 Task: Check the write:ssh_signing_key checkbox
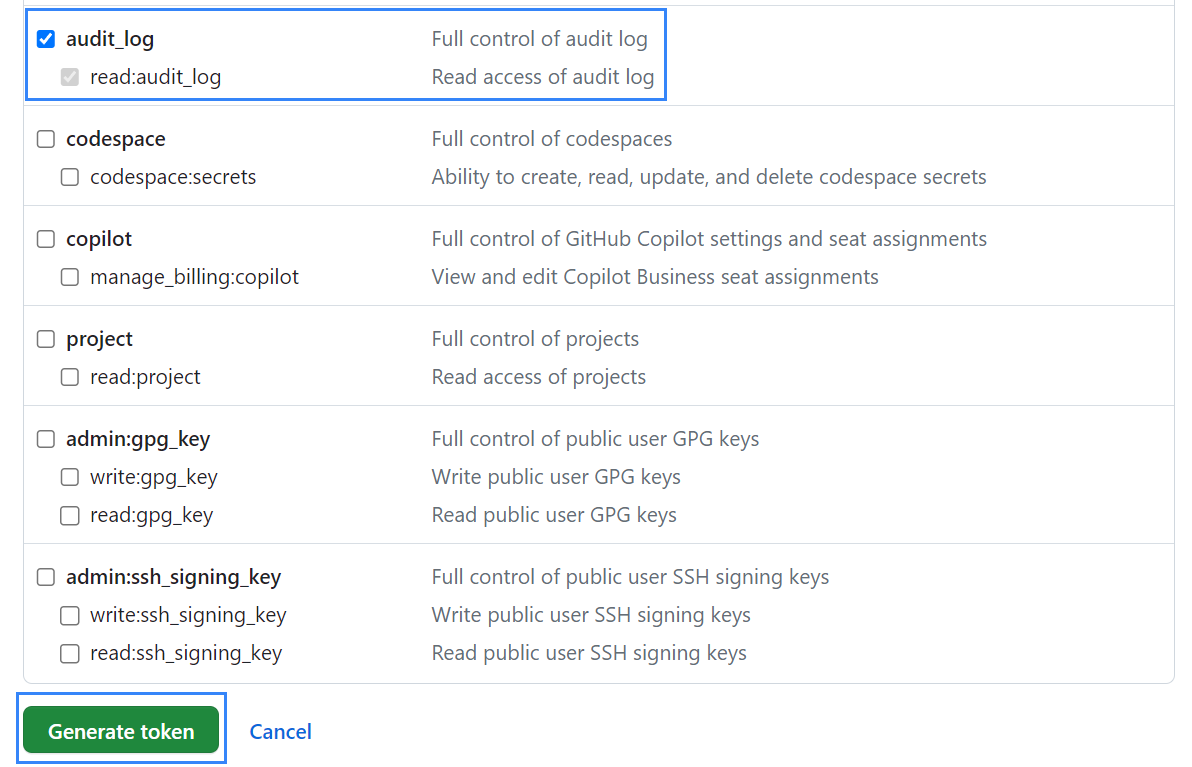[x=70, y=615]
